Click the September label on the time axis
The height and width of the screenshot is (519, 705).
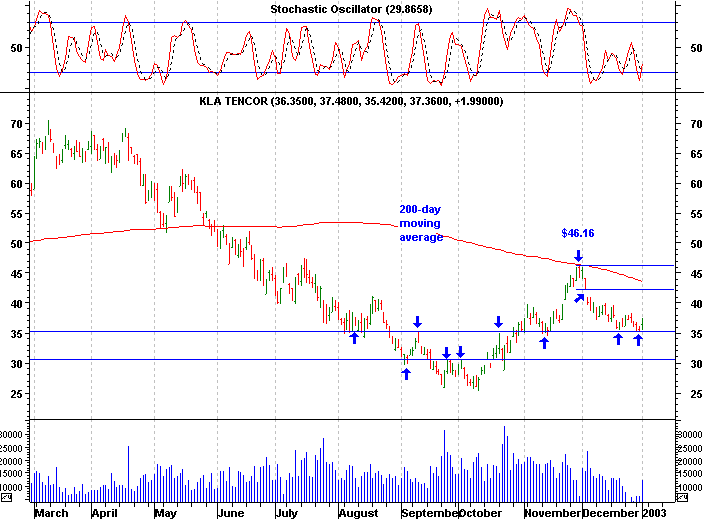(430, 513)
